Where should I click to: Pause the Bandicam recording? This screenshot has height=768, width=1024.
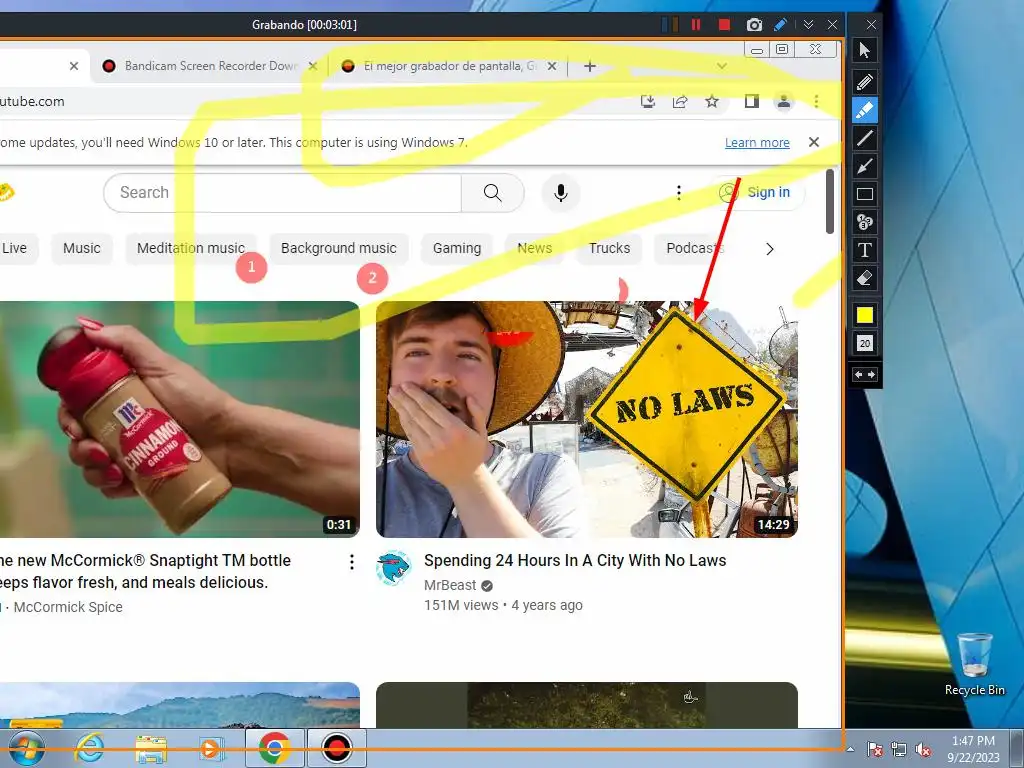pos(696,25)
